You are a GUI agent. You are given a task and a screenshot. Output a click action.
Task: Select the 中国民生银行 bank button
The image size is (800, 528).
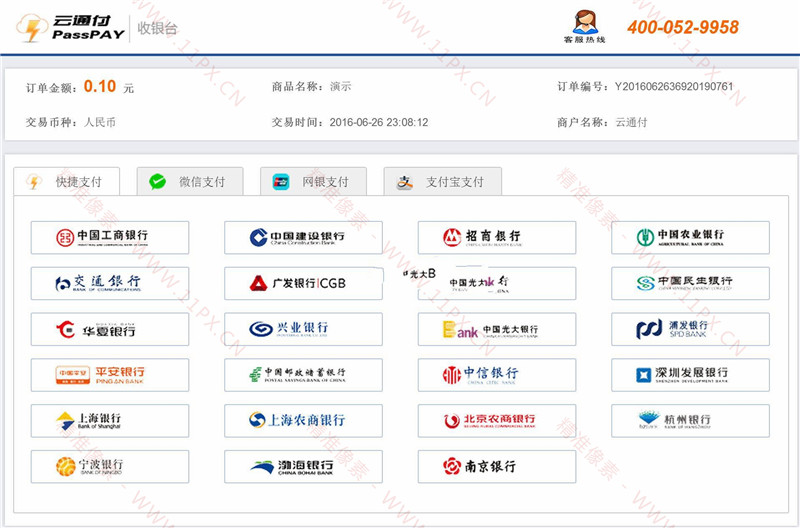click(x=690, y=283)
